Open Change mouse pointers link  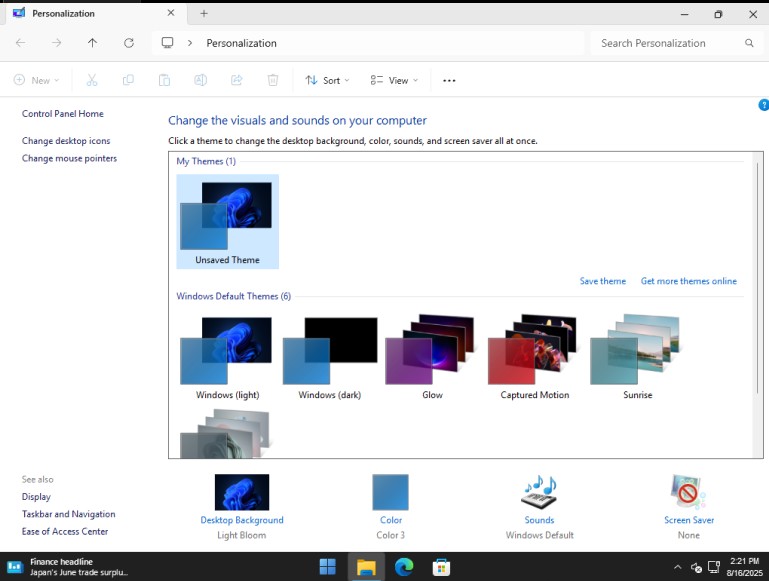(69, 158)
